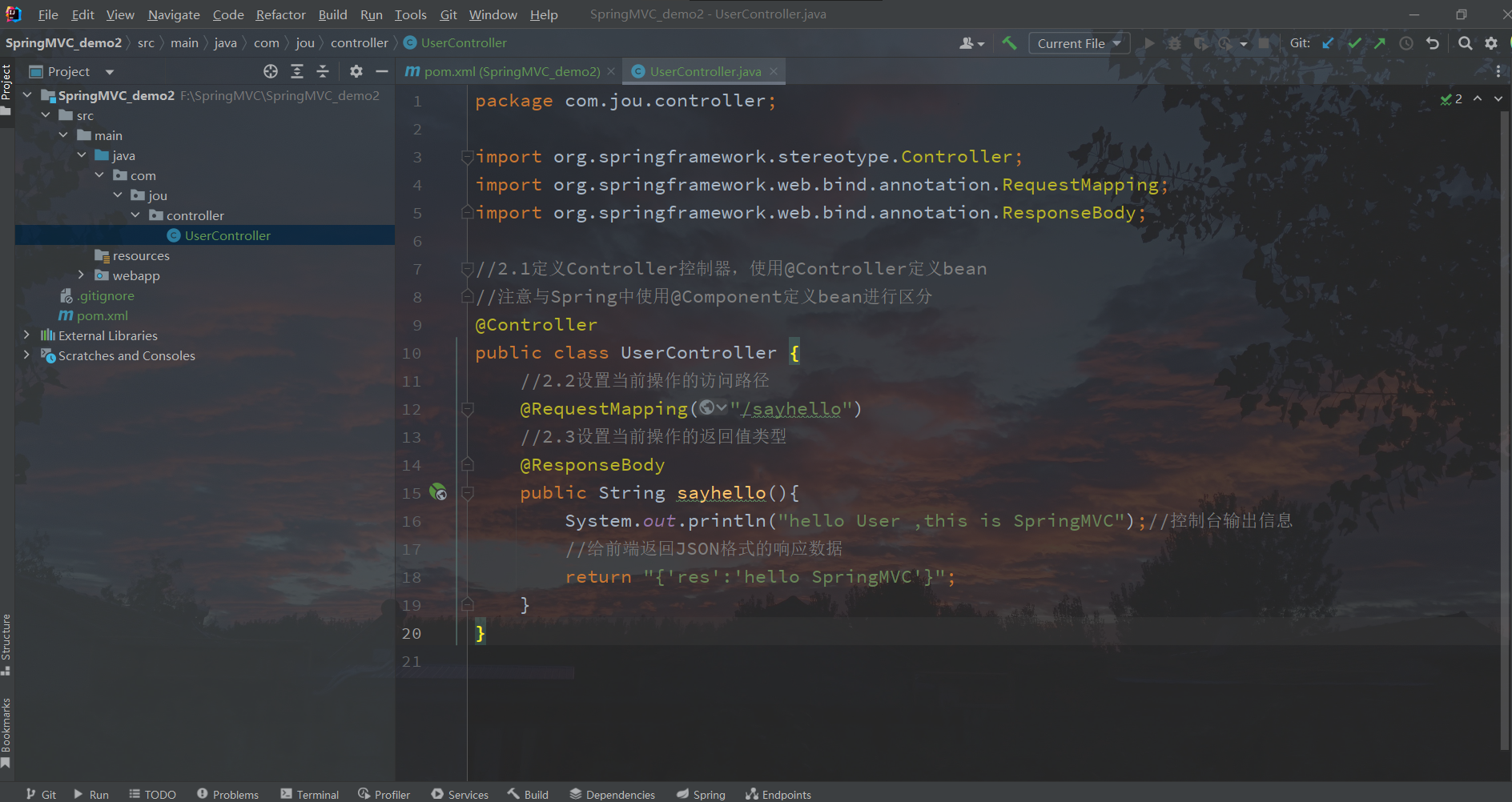Click the Stop run square icon

[1264, 43]
